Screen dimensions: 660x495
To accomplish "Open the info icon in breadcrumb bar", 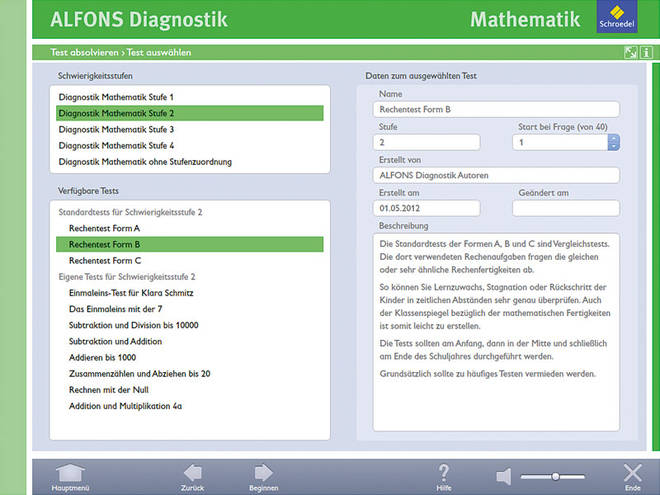I will click(647, 53).
